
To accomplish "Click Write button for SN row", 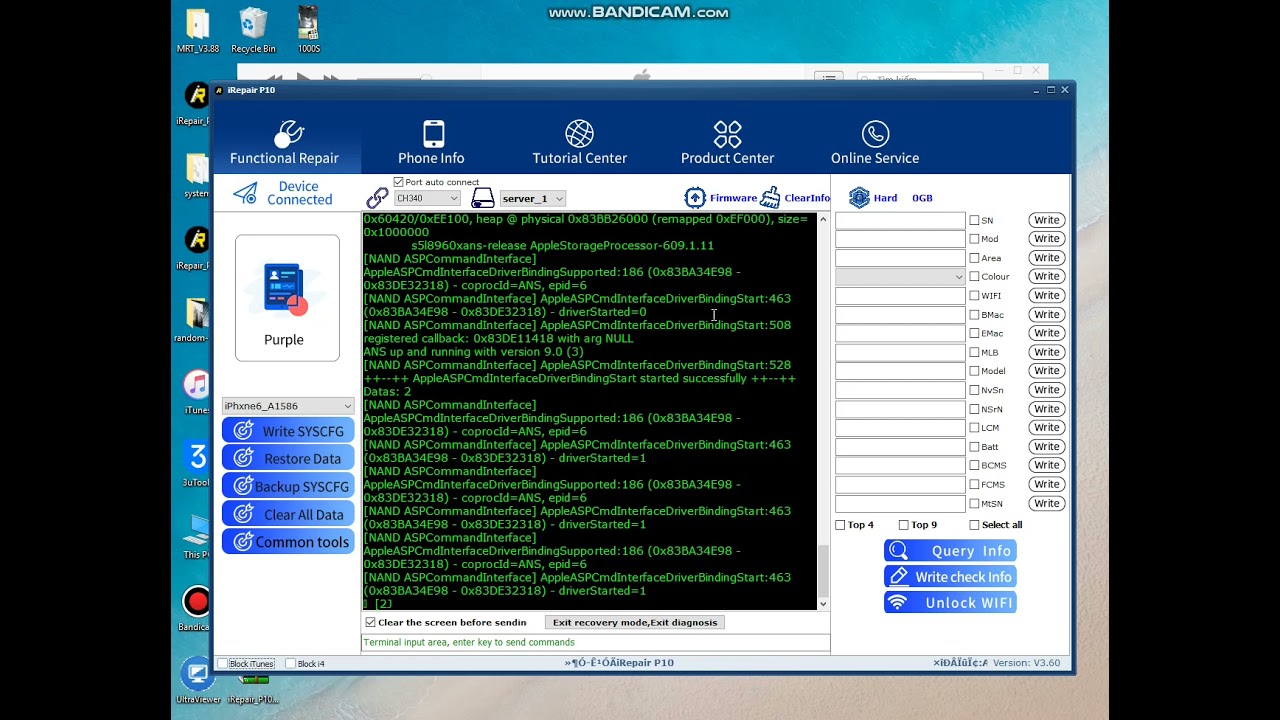I will 1047,220.
